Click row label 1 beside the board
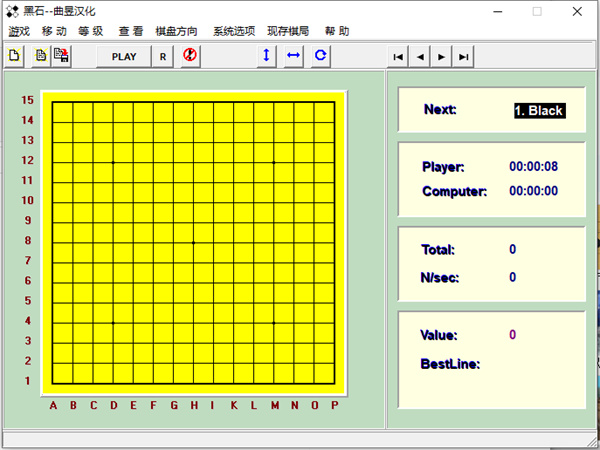 tap(28, 381)
